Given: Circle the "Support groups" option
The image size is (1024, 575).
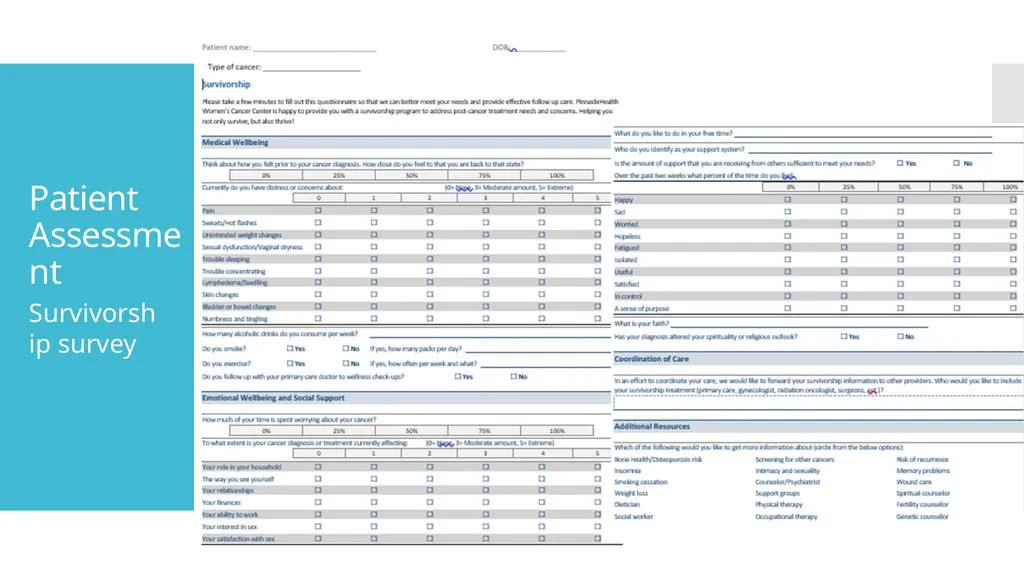Looking at the screenshot, I should click(777, 493).
